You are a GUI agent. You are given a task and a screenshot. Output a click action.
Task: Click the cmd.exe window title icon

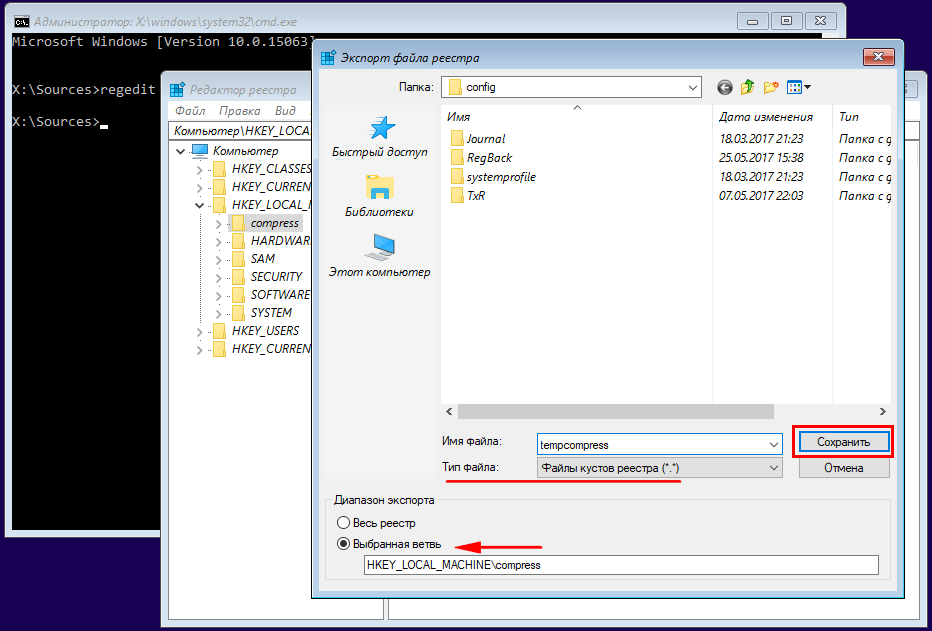coord(21,22)
